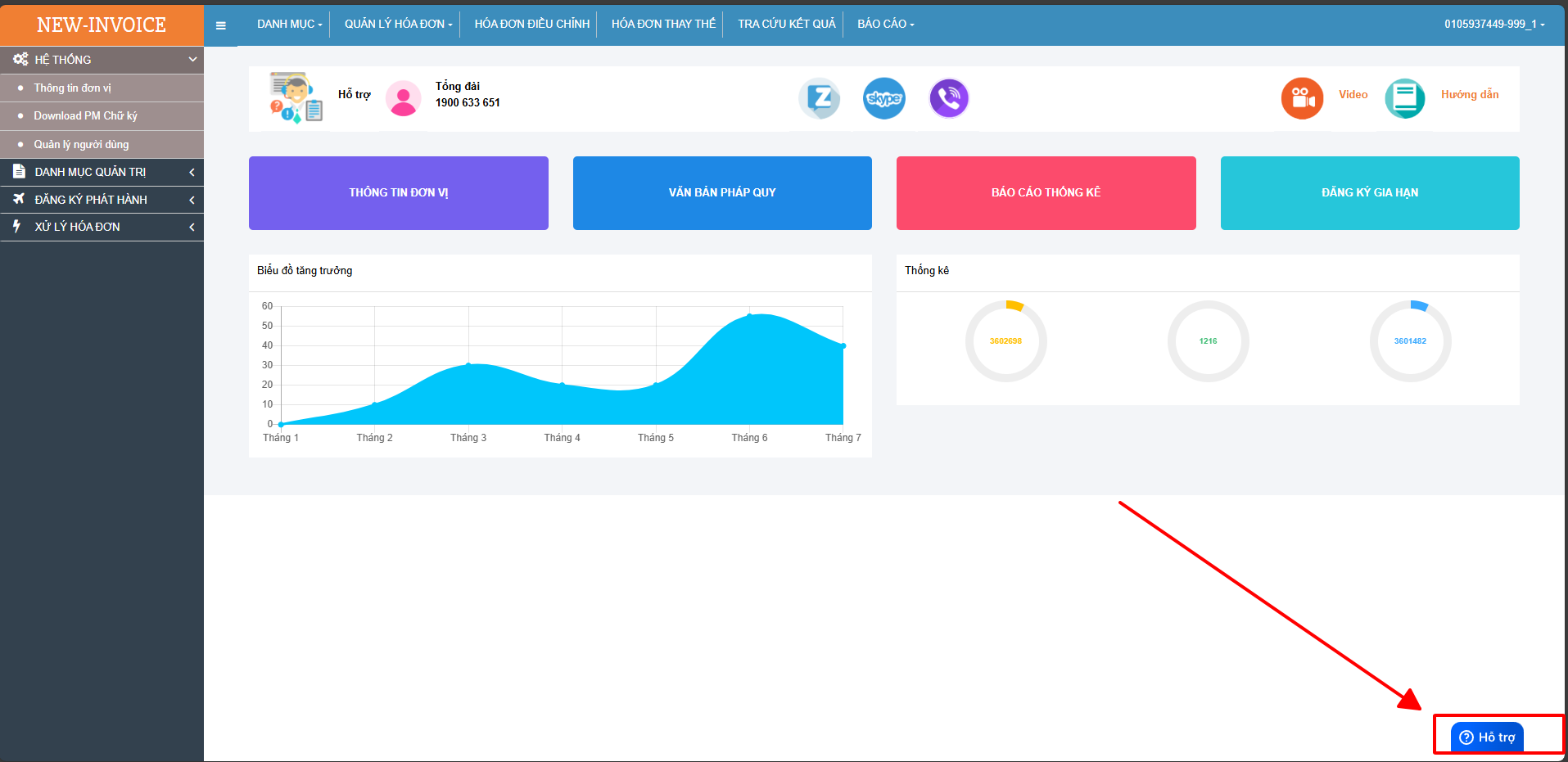Click the Văn bản pháp quy blue tile
Viewport: 1568px width, 762px height.
coord(722,193)
